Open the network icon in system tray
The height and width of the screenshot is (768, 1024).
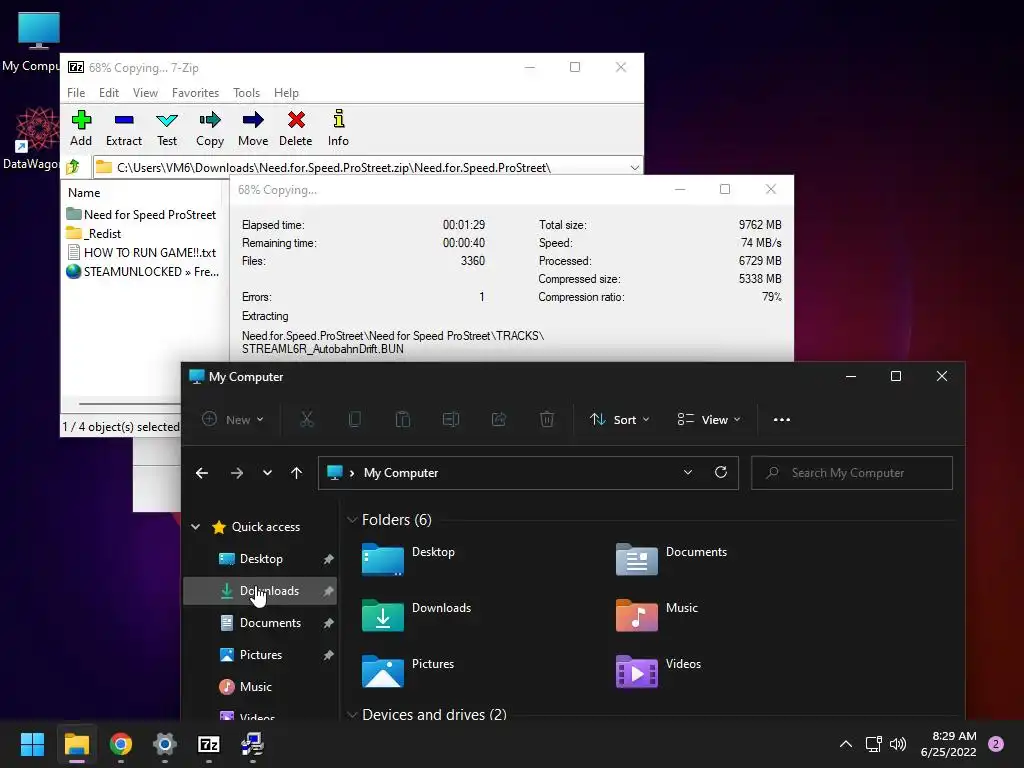874,744
